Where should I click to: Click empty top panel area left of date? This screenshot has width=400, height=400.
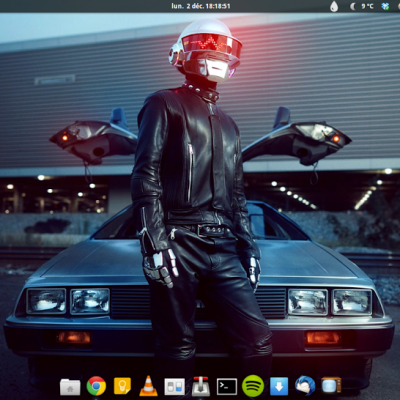point(83,6)
